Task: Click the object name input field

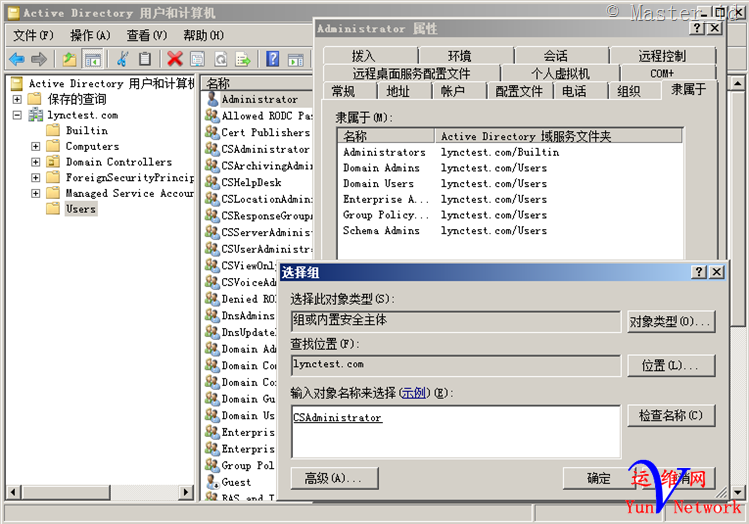Action: (x=456, y=432)
